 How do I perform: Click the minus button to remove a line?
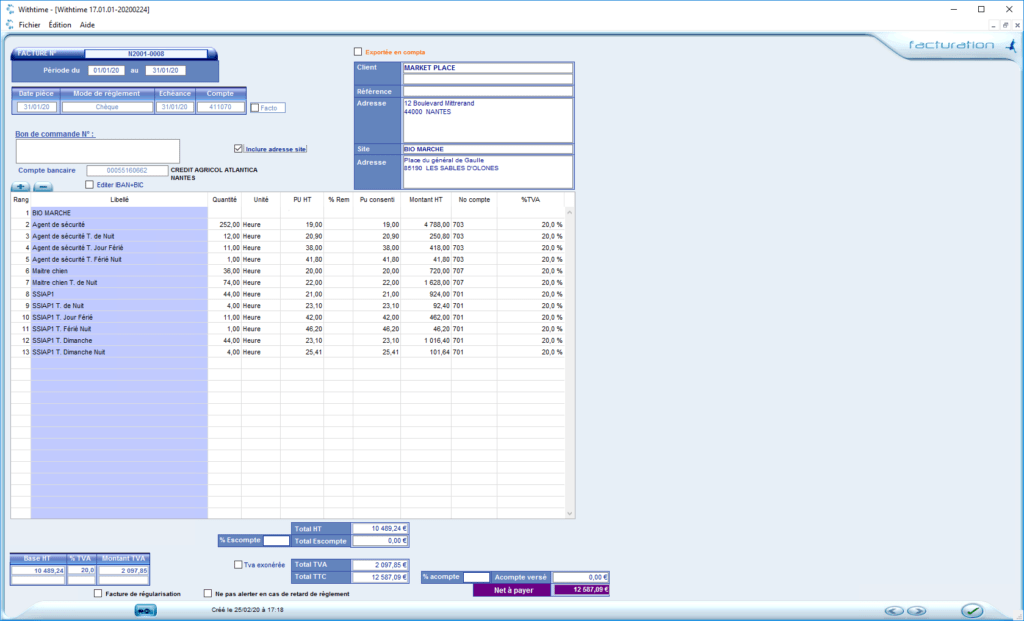(x=43, y=186)
